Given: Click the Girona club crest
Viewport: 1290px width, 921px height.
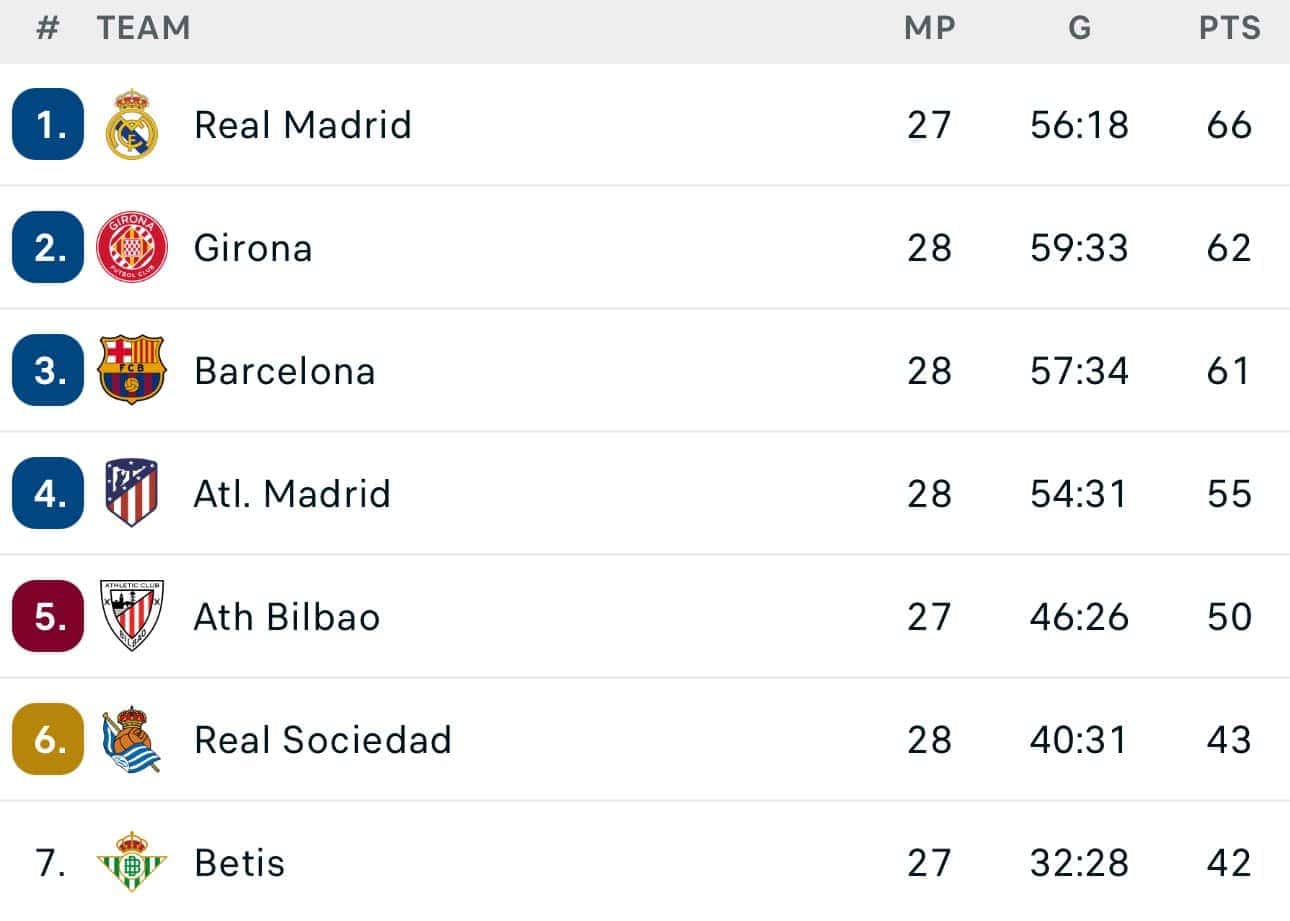Looking at the screenshot, I should pos(131,248).
